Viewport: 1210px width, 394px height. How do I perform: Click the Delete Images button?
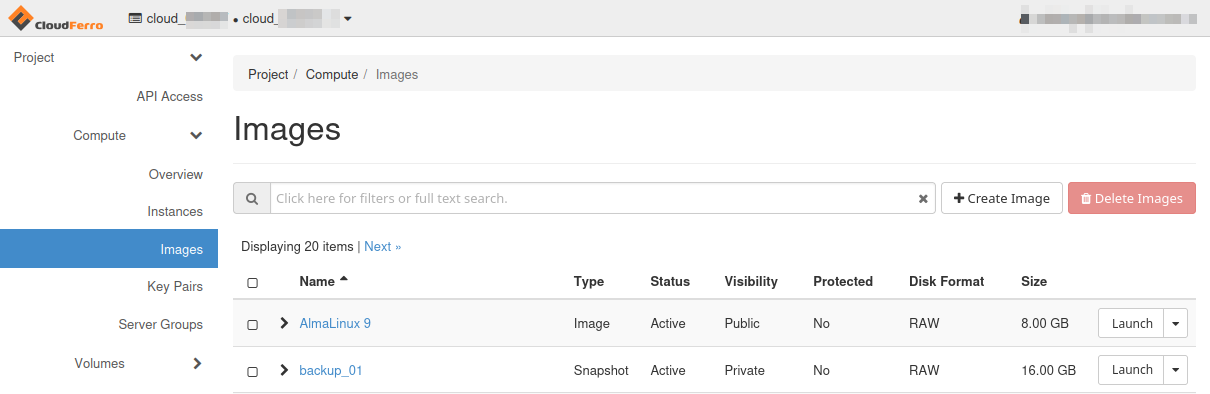pyautogui.click(x=1132, y=198)
